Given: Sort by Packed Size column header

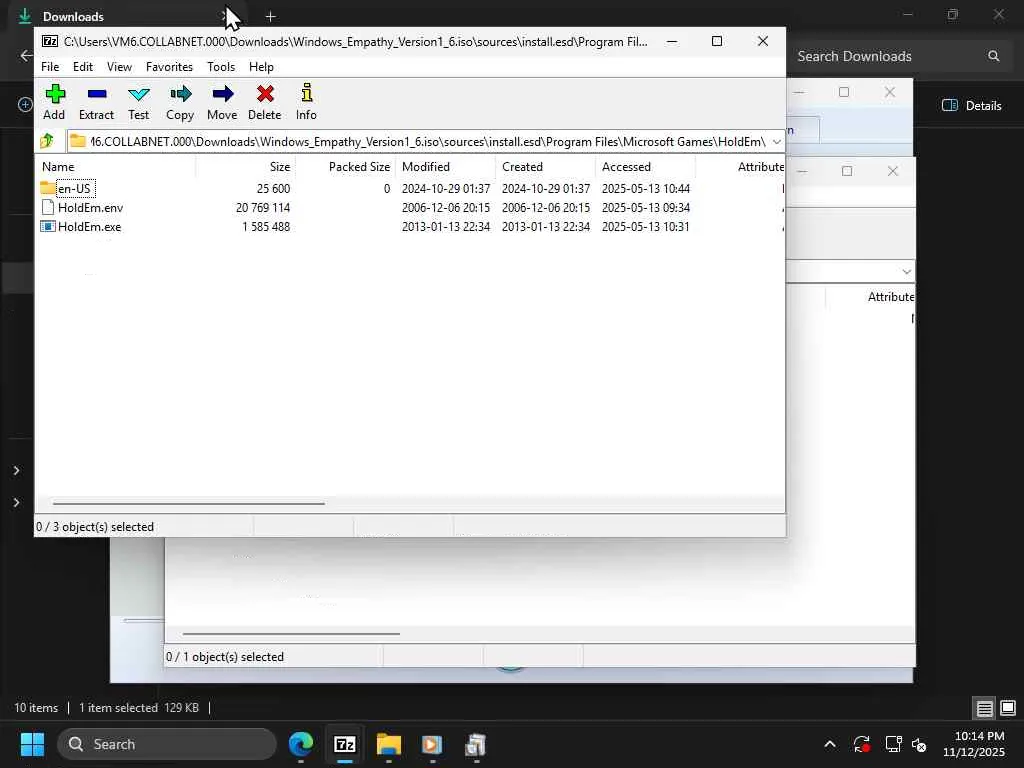Looking at the screenshot, I should point(345,167).
